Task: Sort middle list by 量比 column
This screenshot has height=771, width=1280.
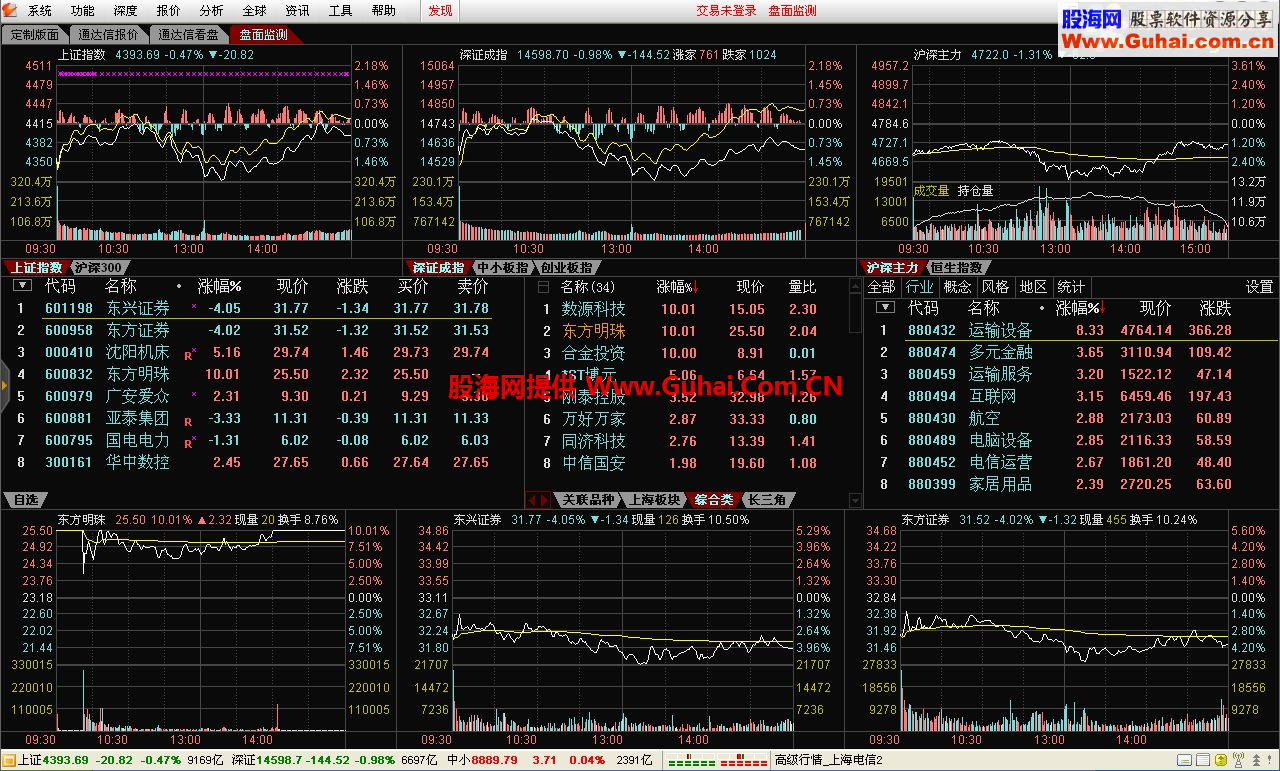Action: 803,287
